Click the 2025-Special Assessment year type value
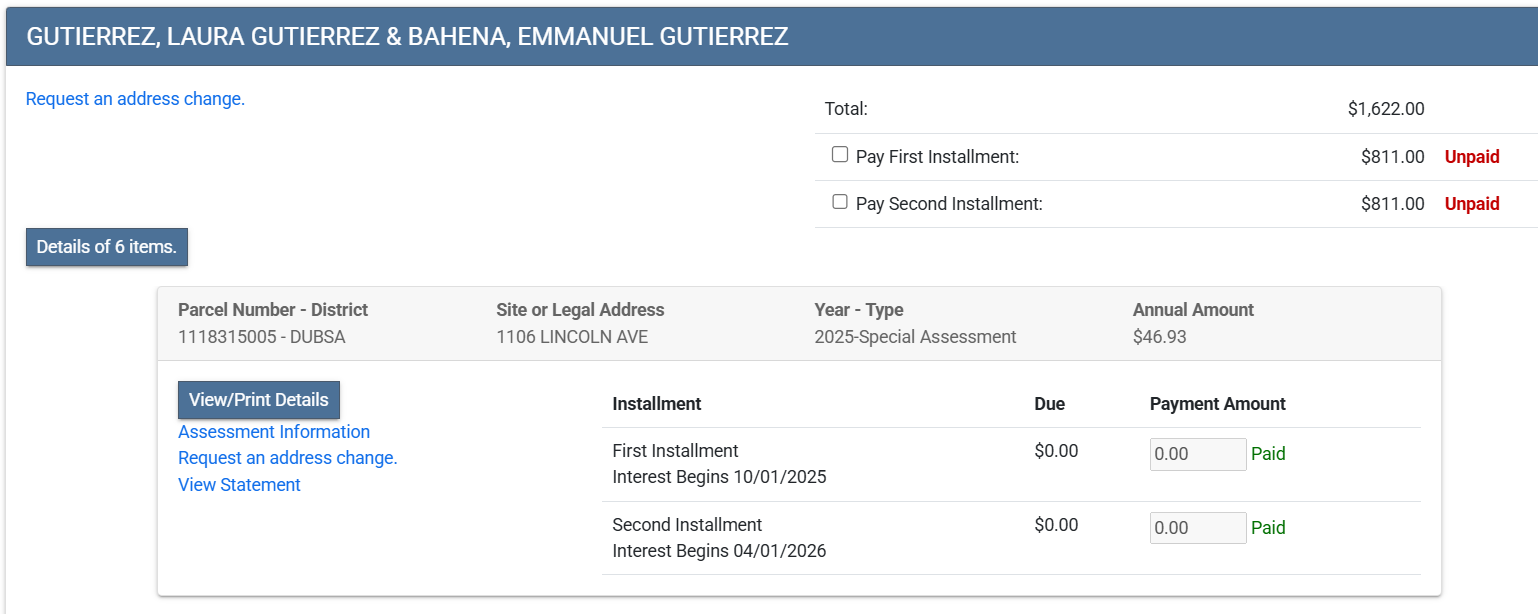The width and height of the screenshot is (1538, 614). pyautogui.click(x=915, y=337)
